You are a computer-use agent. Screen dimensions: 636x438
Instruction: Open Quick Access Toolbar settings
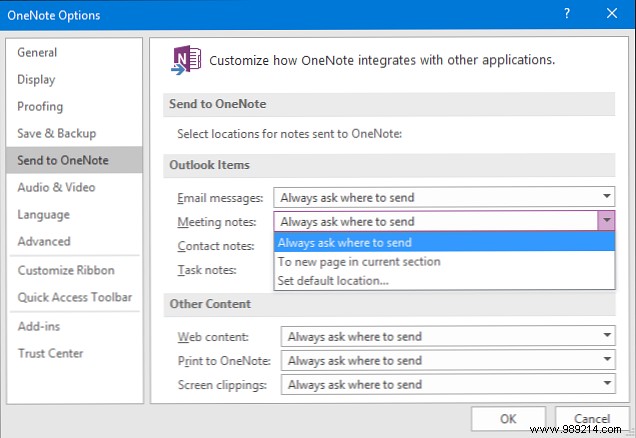click(75, 297)
